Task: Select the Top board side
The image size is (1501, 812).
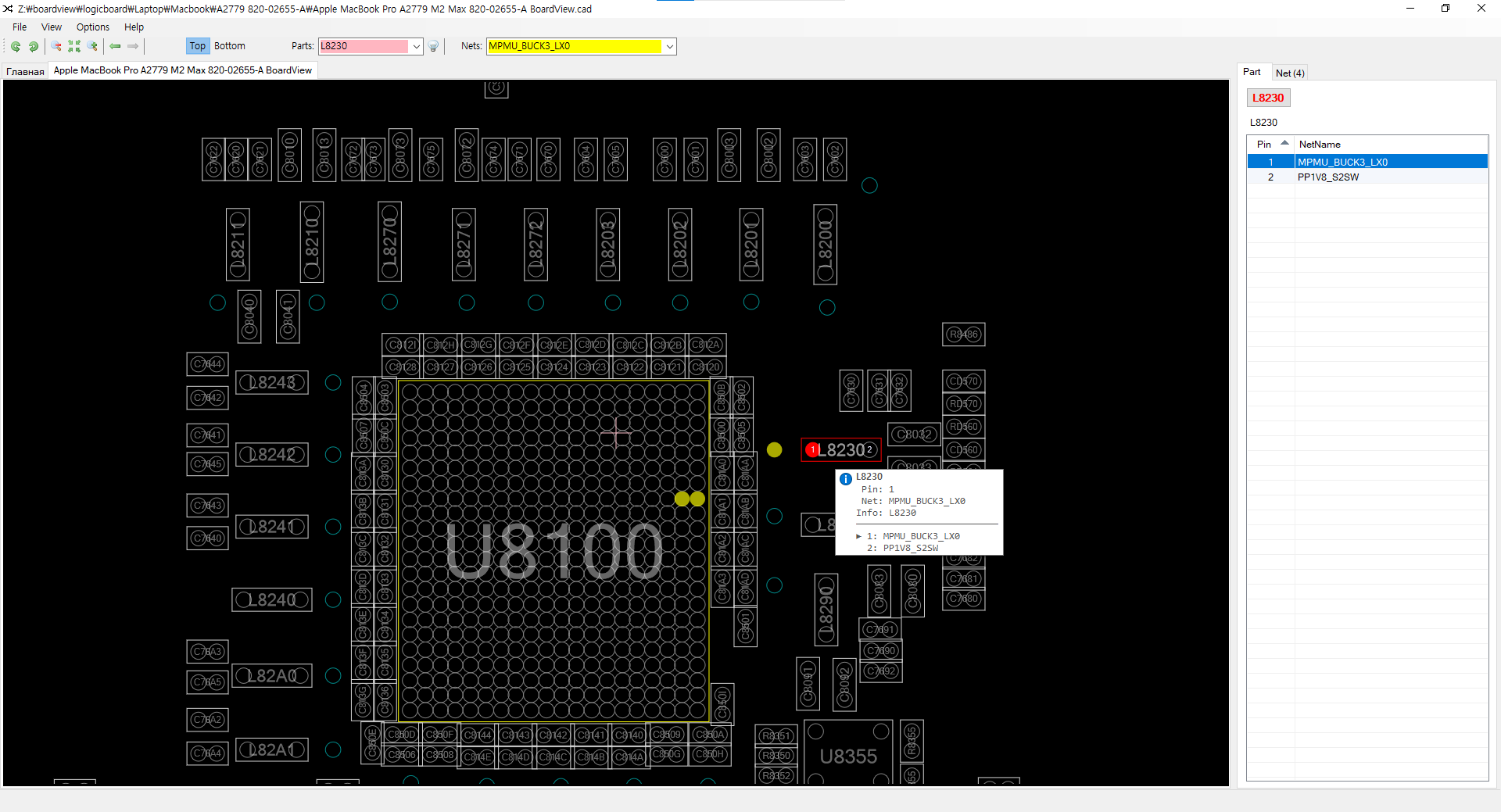Action: click(198, 46)
